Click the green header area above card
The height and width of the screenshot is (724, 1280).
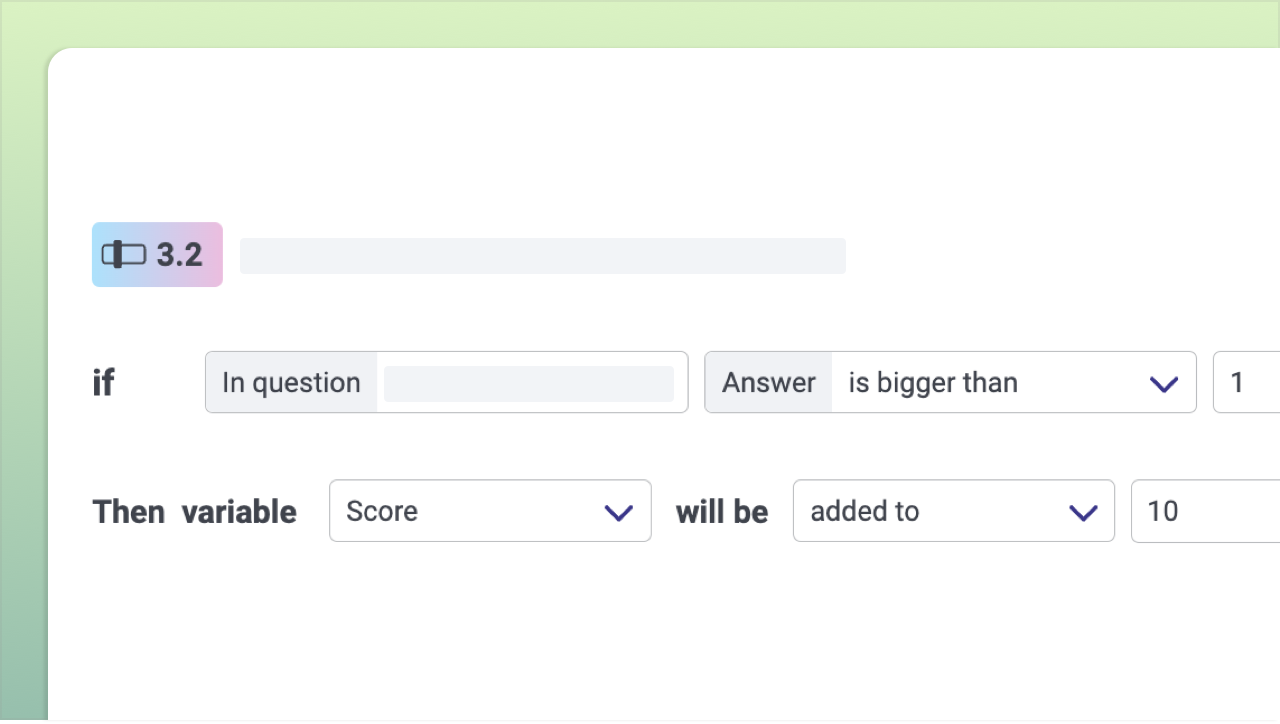(x=640, y=22)
